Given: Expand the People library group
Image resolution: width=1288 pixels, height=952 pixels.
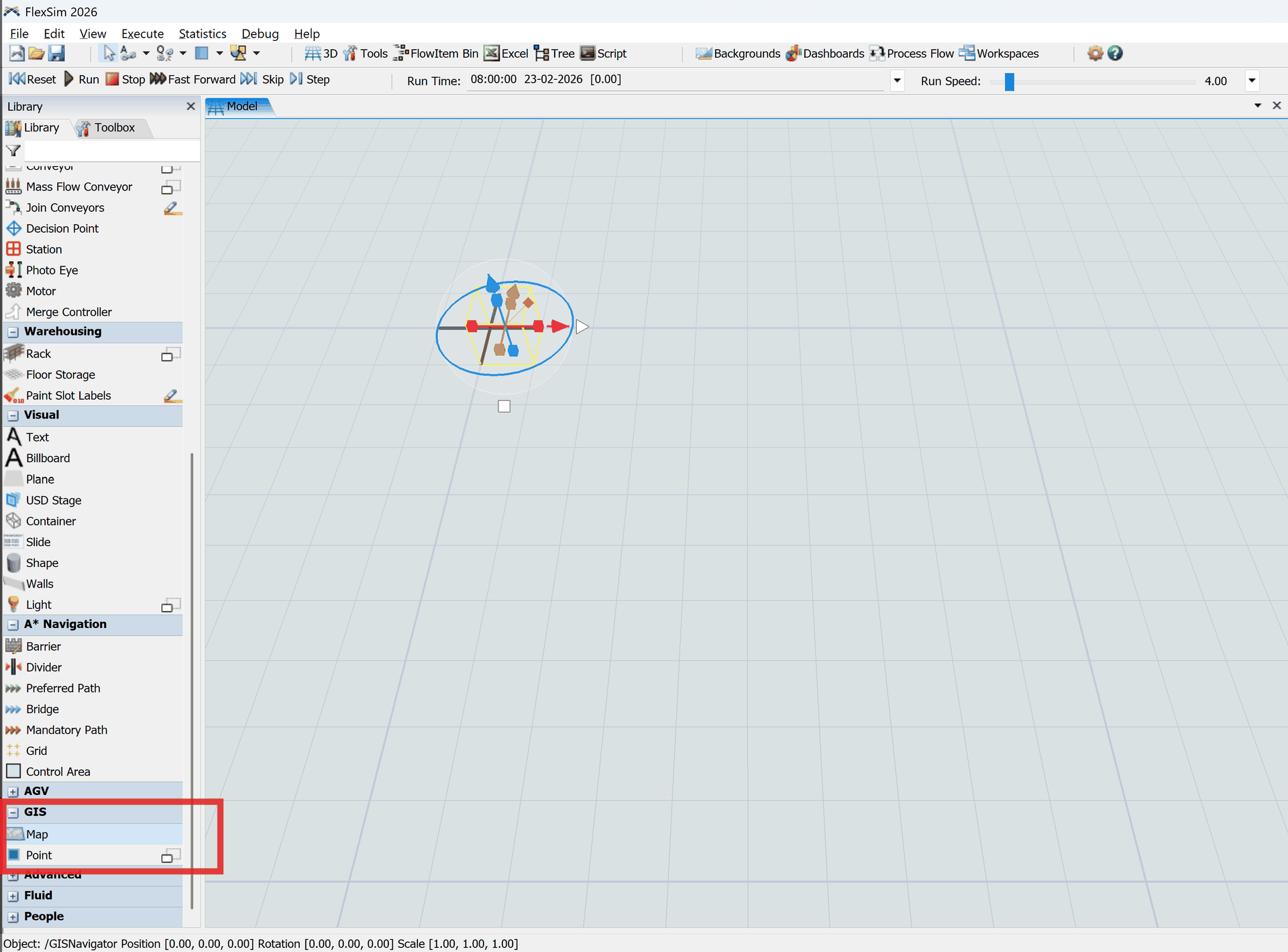Looking at the screenshot, I should coord(13,917).
